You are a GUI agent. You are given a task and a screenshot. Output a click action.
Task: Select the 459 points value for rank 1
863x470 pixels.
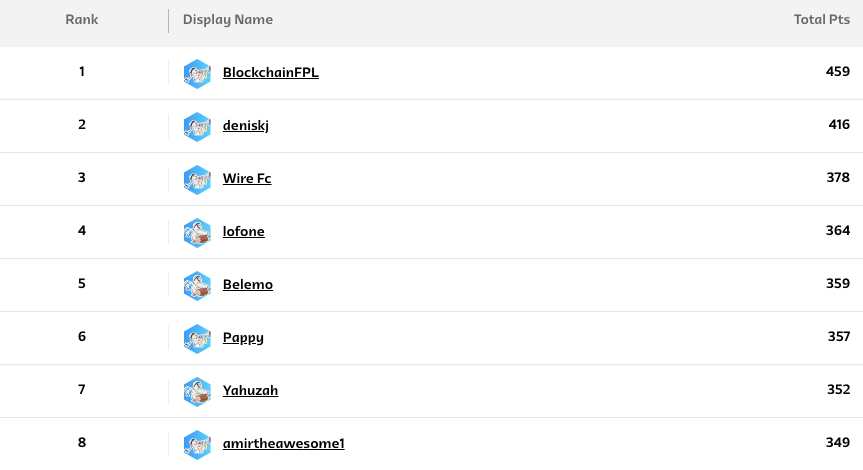click(x=838, y=72)
